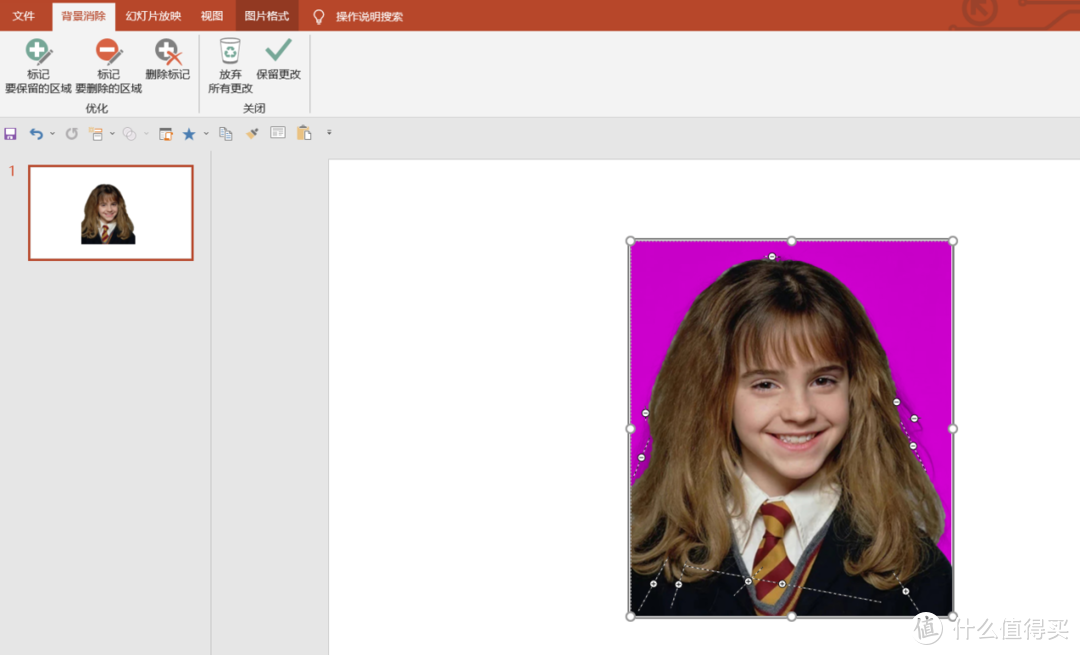Select slide 1 thumbnail in the panel
Viewport: 1080px width, 655px height.
pyautogui.click(x=110, y=213)
